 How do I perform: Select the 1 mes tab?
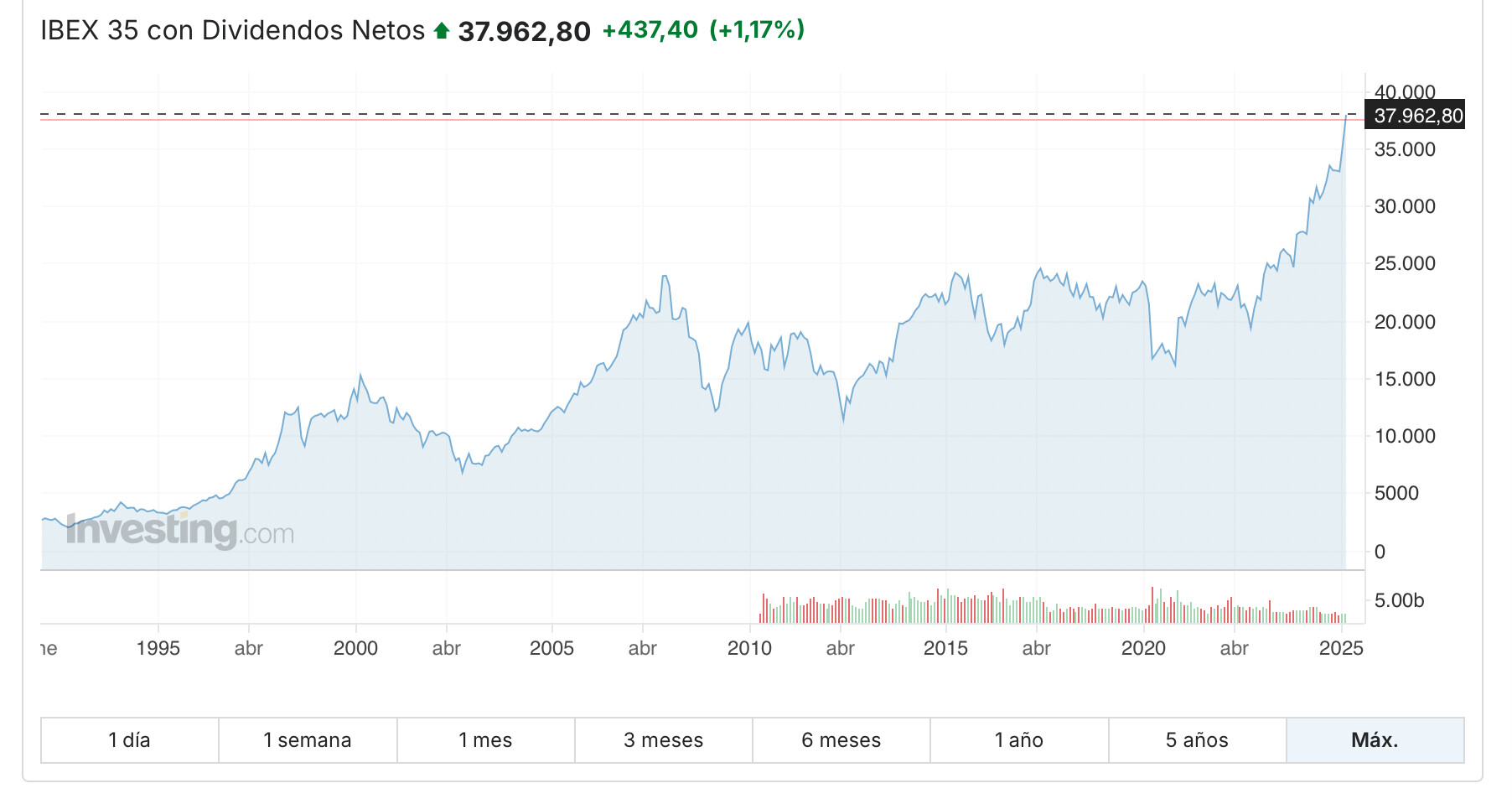pyautogui.click(x=485, y=740)
